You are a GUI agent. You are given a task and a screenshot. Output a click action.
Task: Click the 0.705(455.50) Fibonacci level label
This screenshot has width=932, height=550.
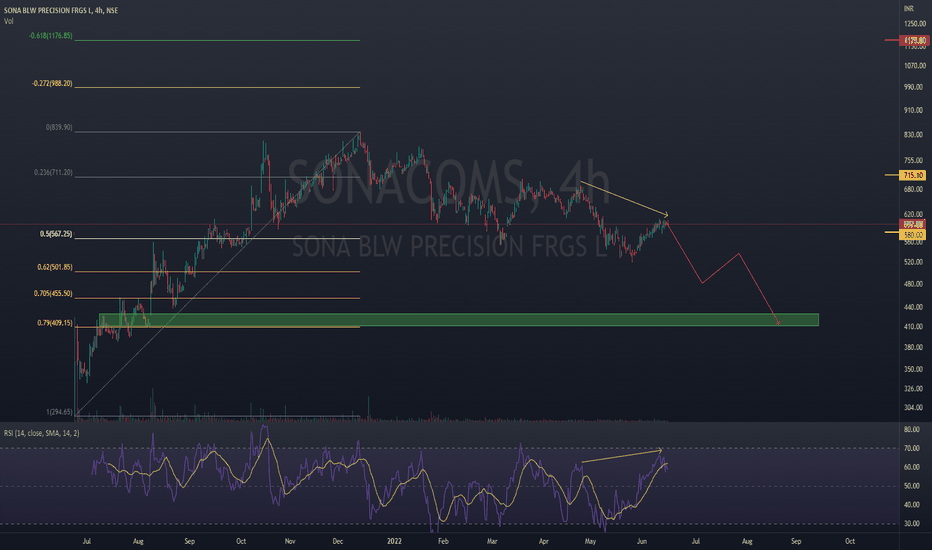pos(53,294)
